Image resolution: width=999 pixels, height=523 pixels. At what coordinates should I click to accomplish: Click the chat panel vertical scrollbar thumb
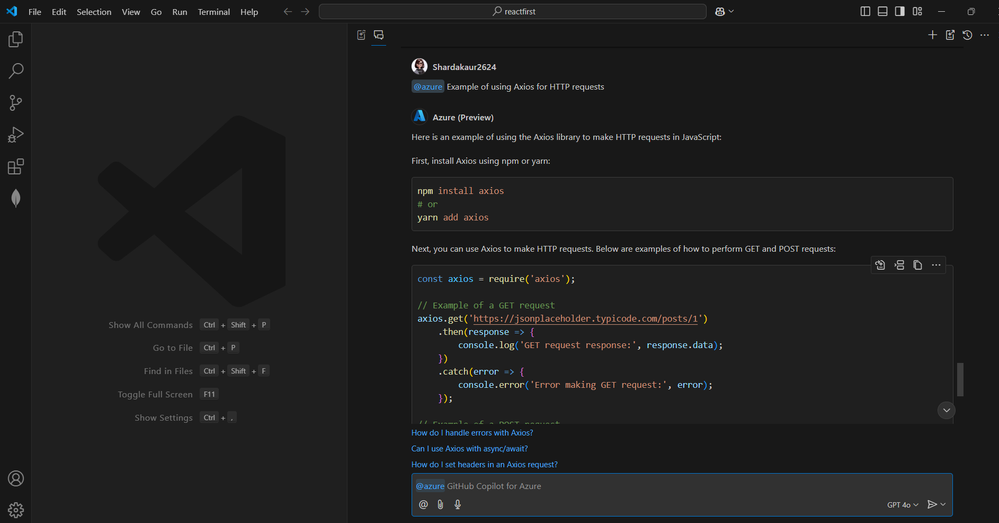[960, 380]
